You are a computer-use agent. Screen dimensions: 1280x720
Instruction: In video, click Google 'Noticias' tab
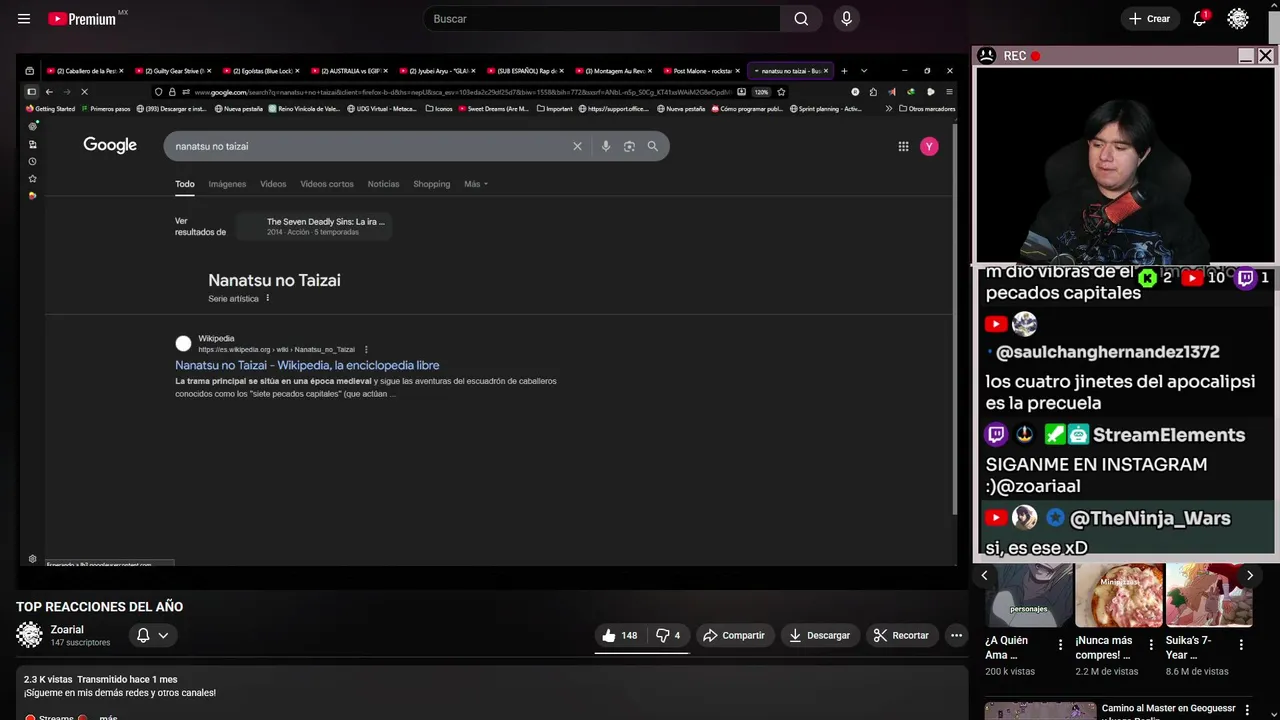point(383,184)
